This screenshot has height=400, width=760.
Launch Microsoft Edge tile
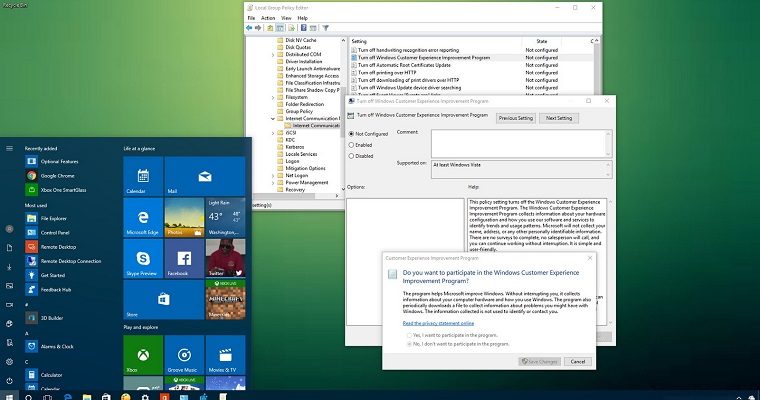143,217
